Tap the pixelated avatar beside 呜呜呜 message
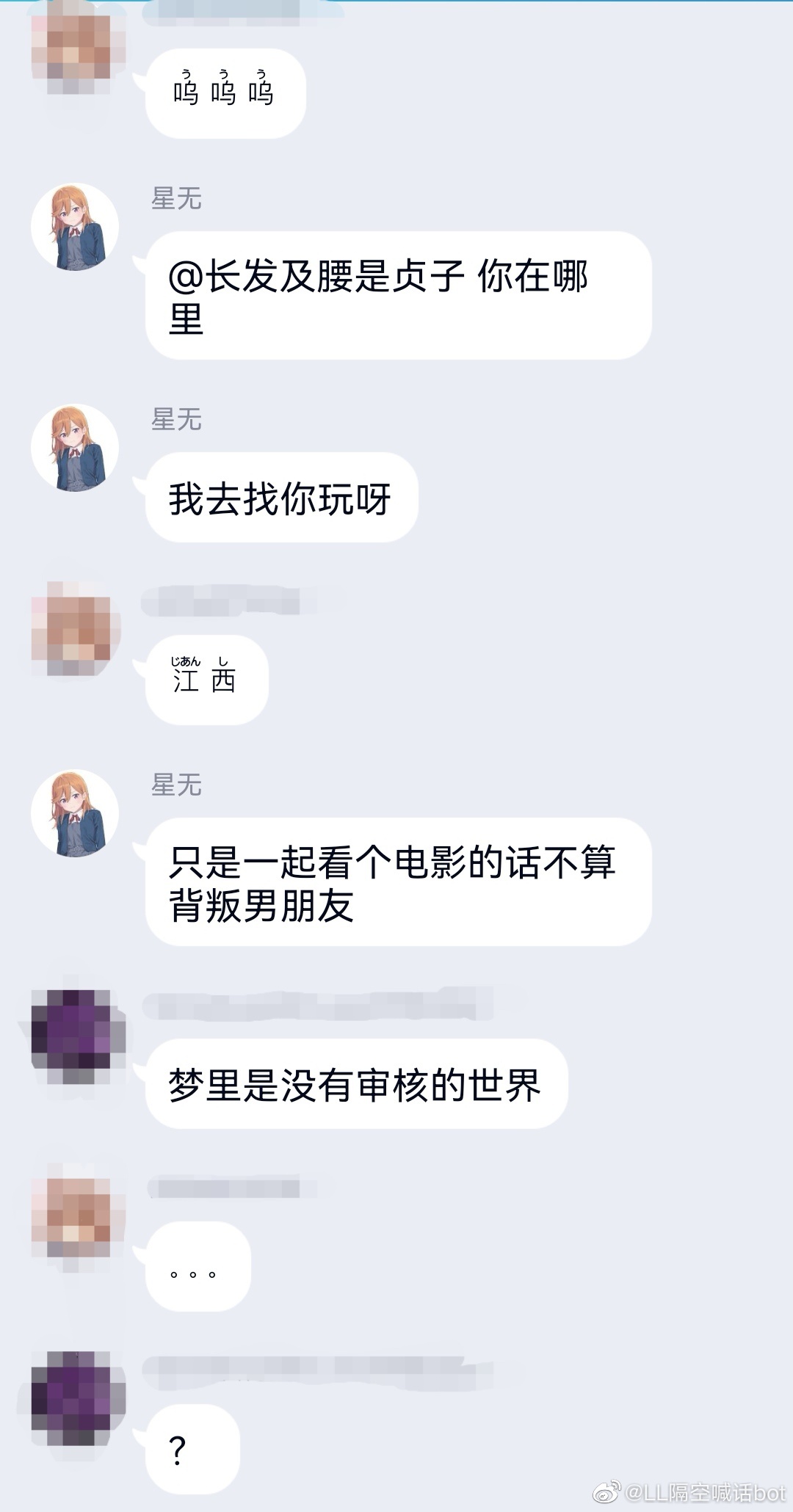The image size is (793, 1512). coord(77,48)
